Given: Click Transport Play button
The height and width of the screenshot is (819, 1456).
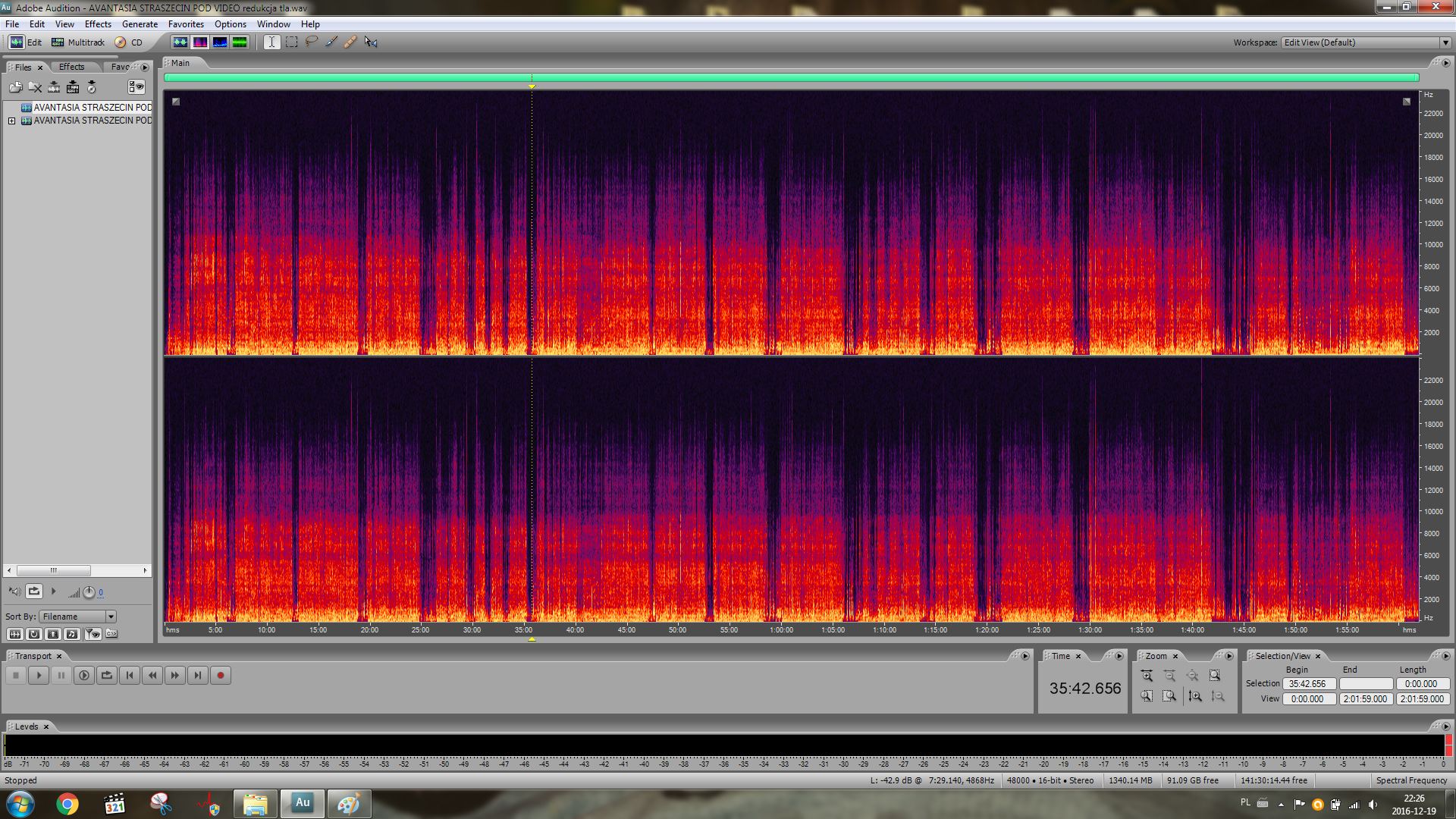Looking at the screenshot, I should point(39,676).
